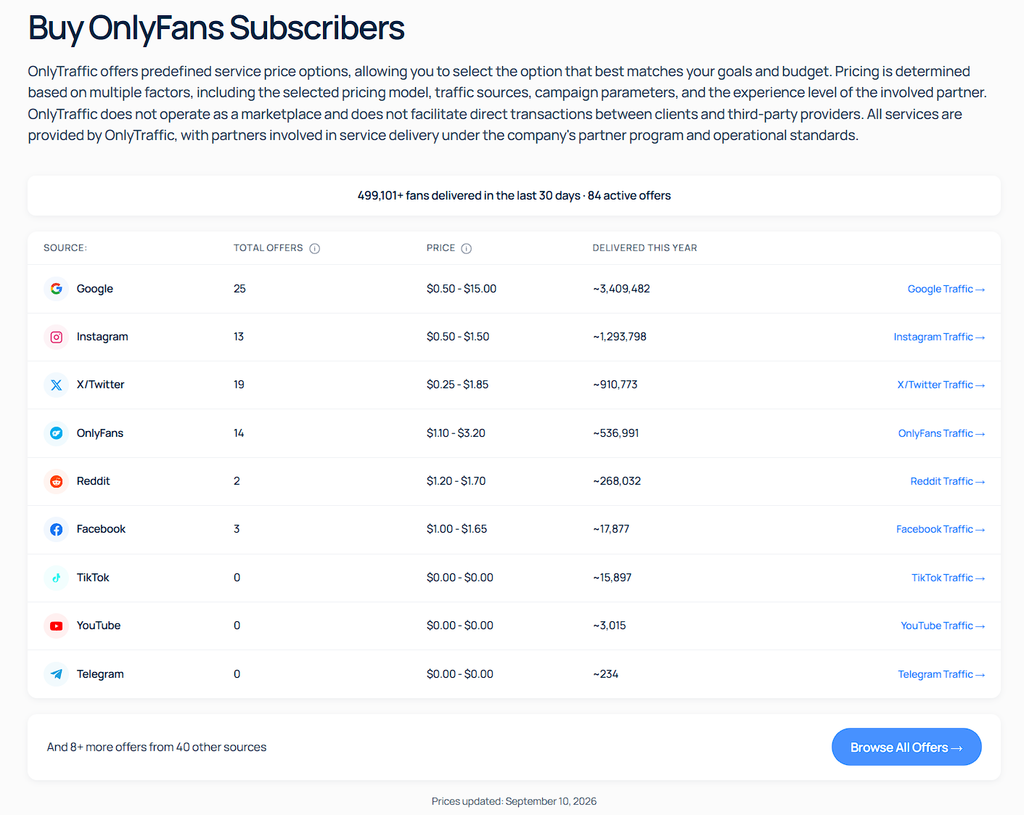
Task: Click the Browse All Offers button
Action: 906,747
